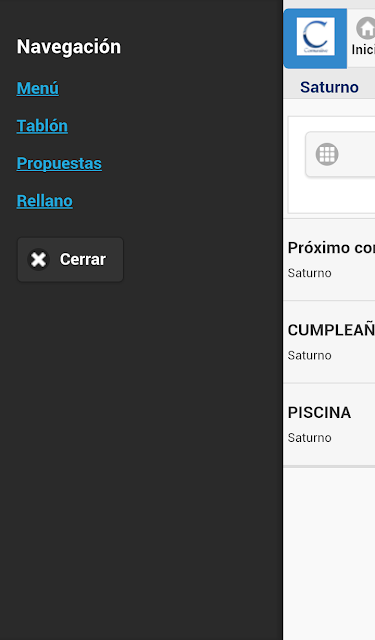Click the X icon inside Cerrar
The height and width of the screenshot is (640, 375).
click(x=38, y=259)
